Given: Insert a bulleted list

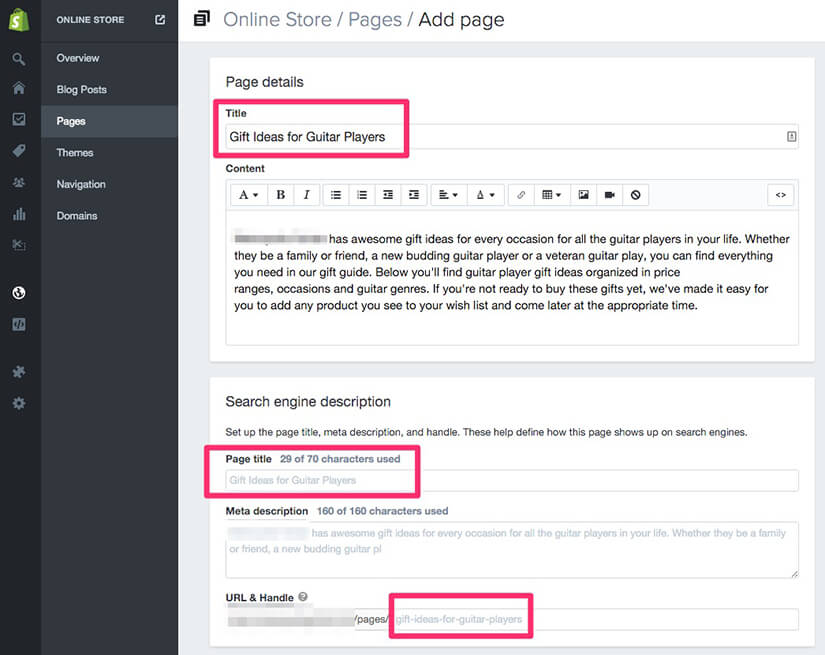Looking at the screenshot, I should coord(336,195).
